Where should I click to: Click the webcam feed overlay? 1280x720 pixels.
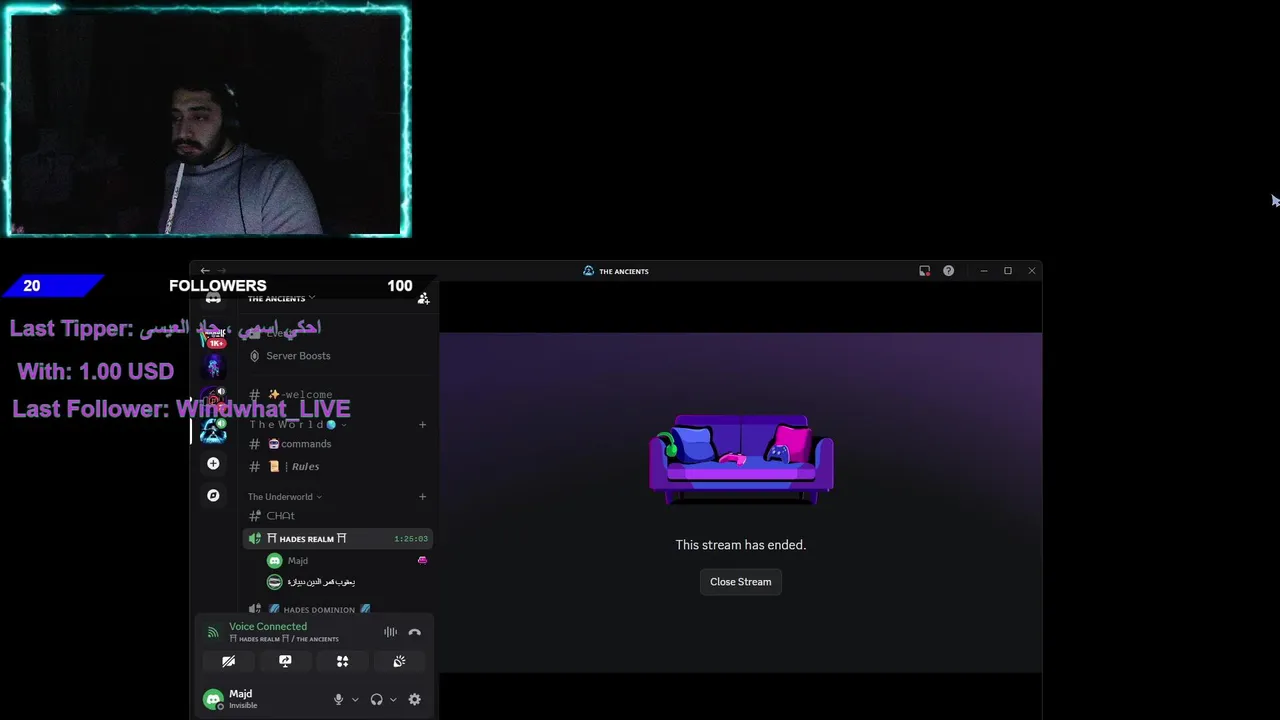208,120
